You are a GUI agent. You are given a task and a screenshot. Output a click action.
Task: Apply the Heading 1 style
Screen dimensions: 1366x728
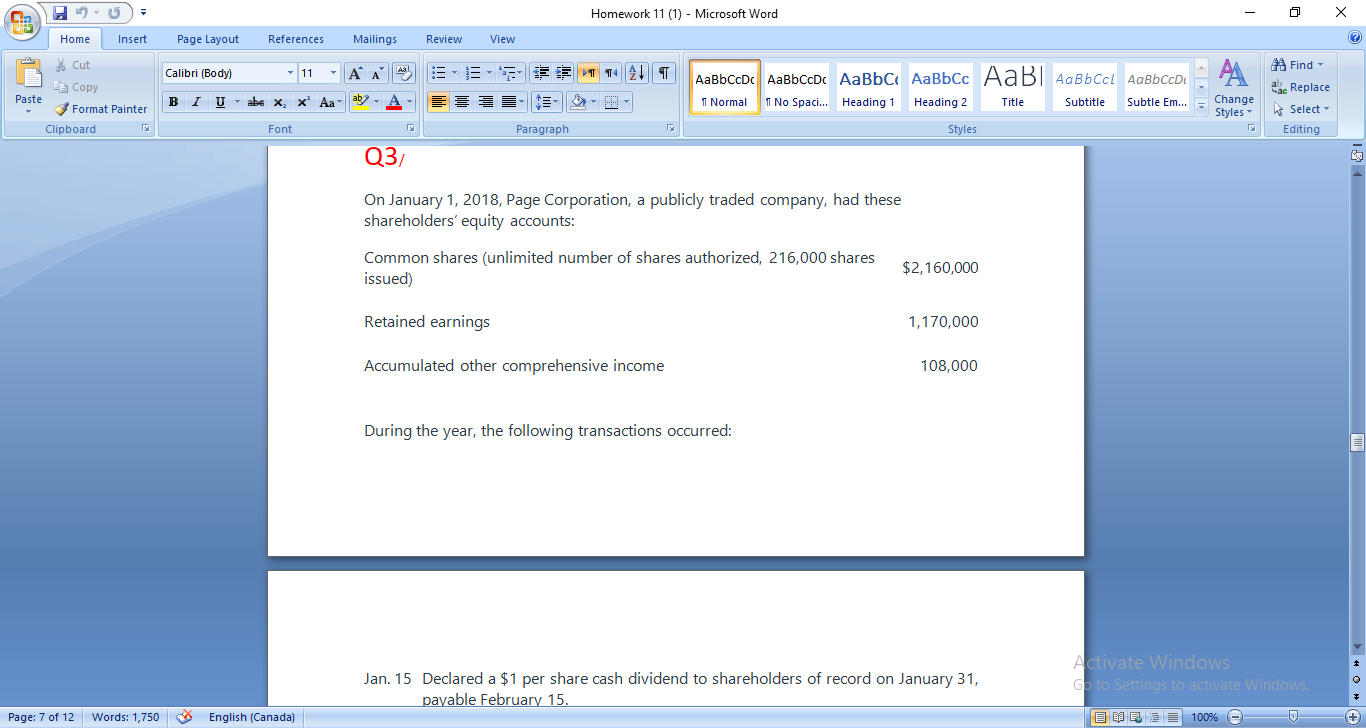[x=868, y=86]
